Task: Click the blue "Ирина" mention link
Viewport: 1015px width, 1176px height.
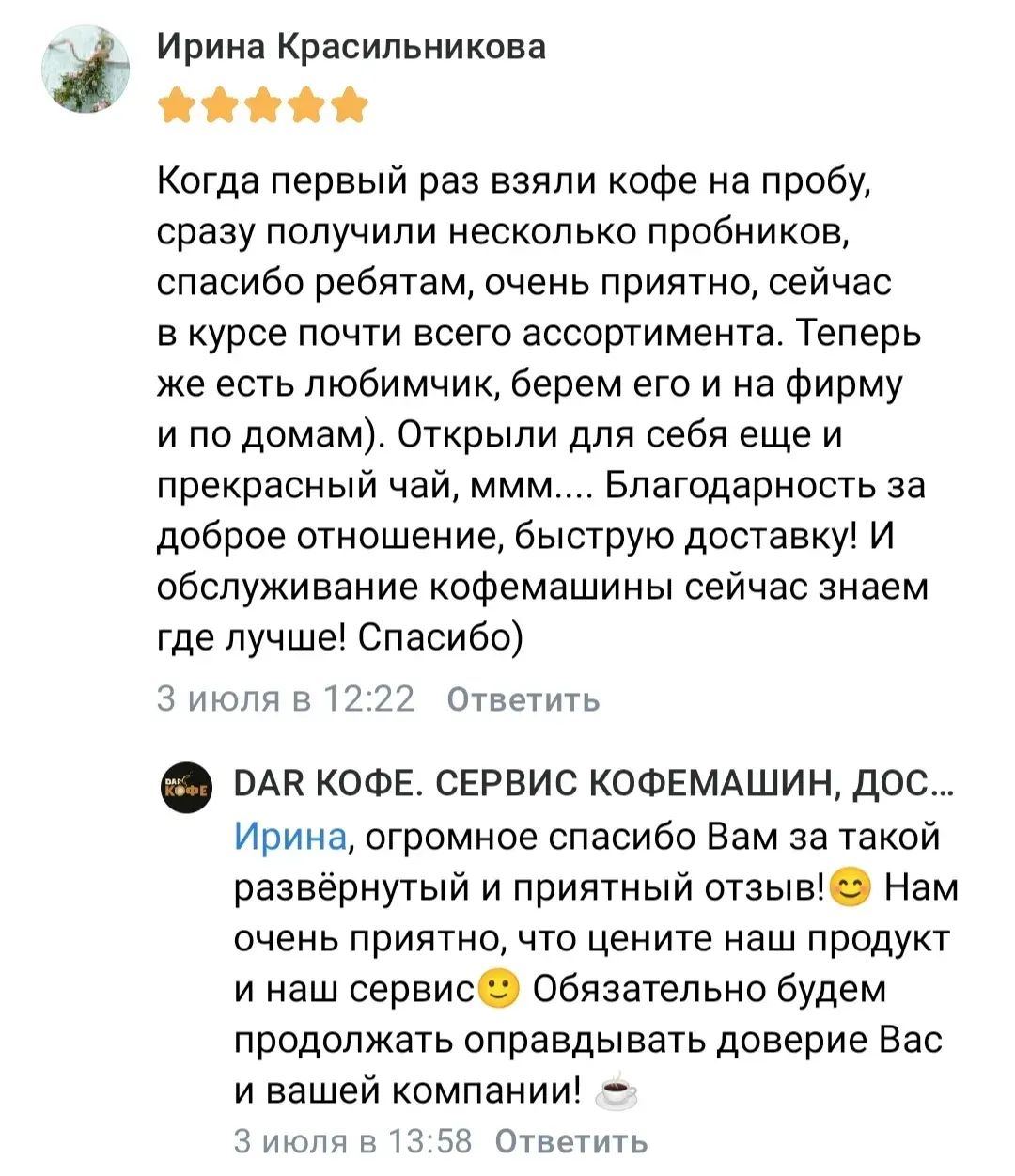Action: [x=289, y=836]
